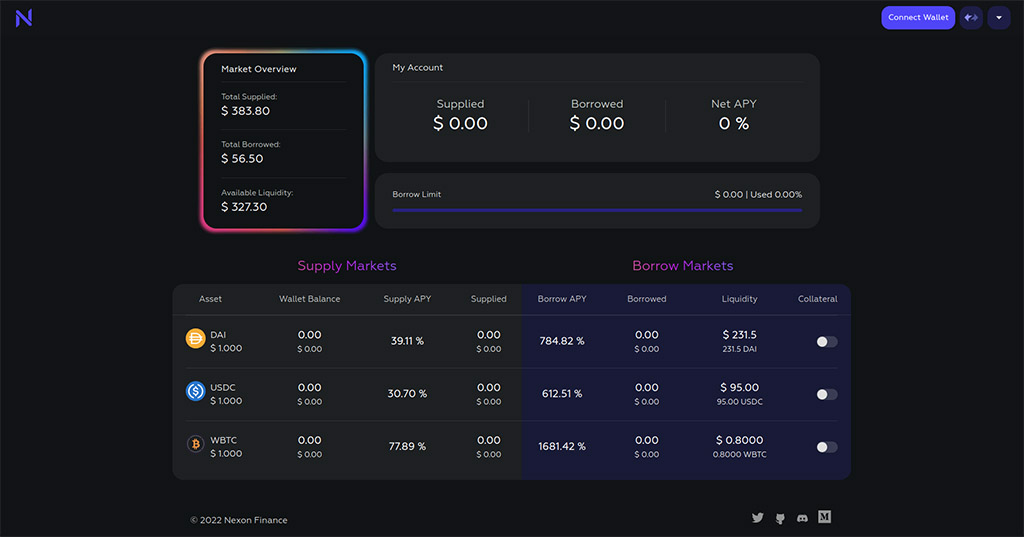Image resolution: width=1024 pixels, height=537 pixels.
Task: Click the WBTC bitcoin icon
Action: click(196, 444)
